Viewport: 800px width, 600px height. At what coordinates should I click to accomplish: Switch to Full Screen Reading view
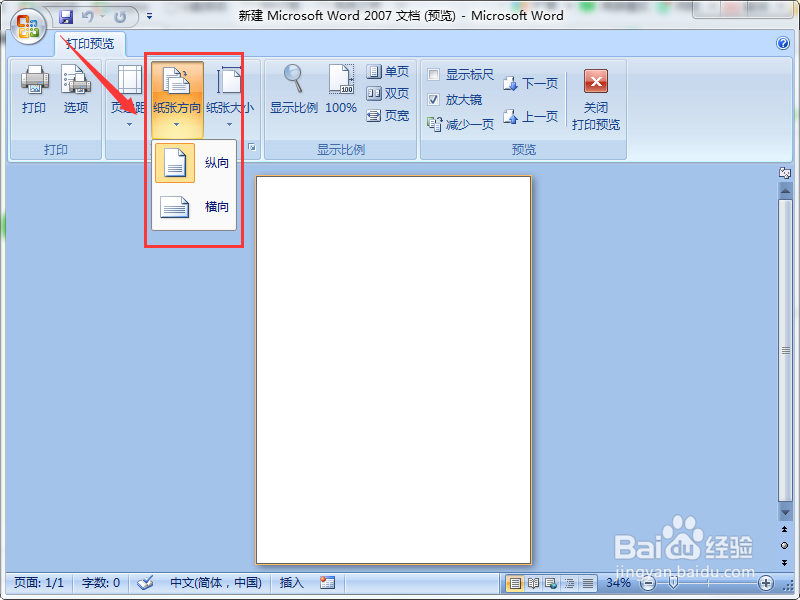coord(533,583)
